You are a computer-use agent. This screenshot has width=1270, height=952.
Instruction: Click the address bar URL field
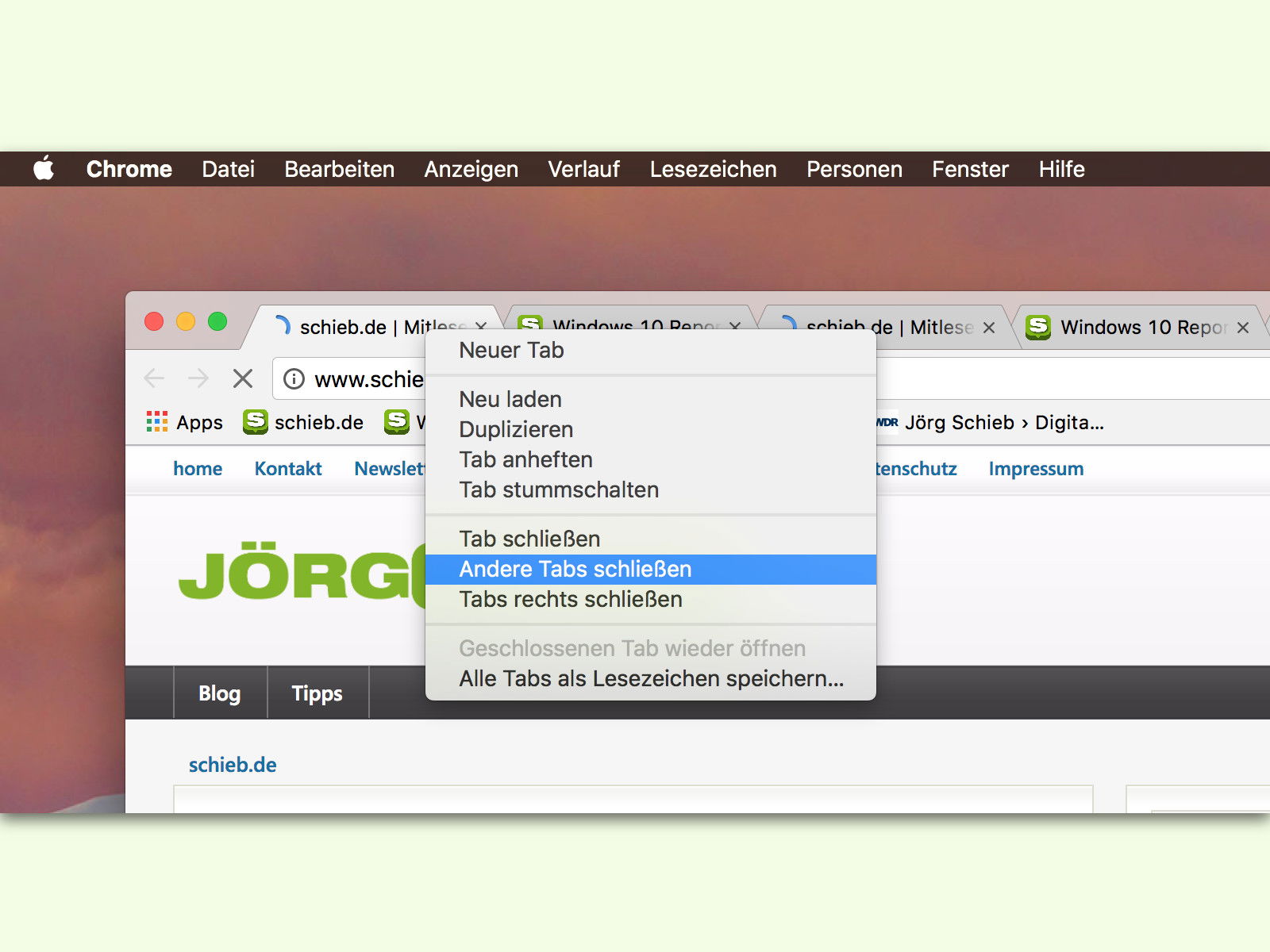tap(369, 379)
